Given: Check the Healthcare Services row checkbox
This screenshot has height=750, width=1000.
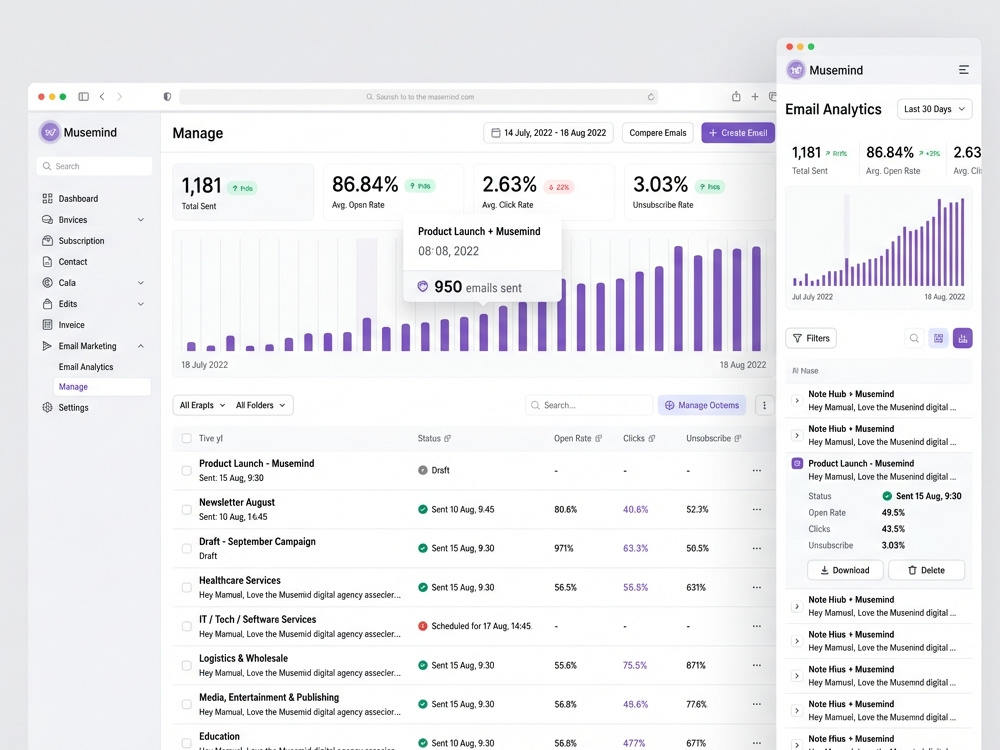Looking at the screenshot, I should coord(186,587).
